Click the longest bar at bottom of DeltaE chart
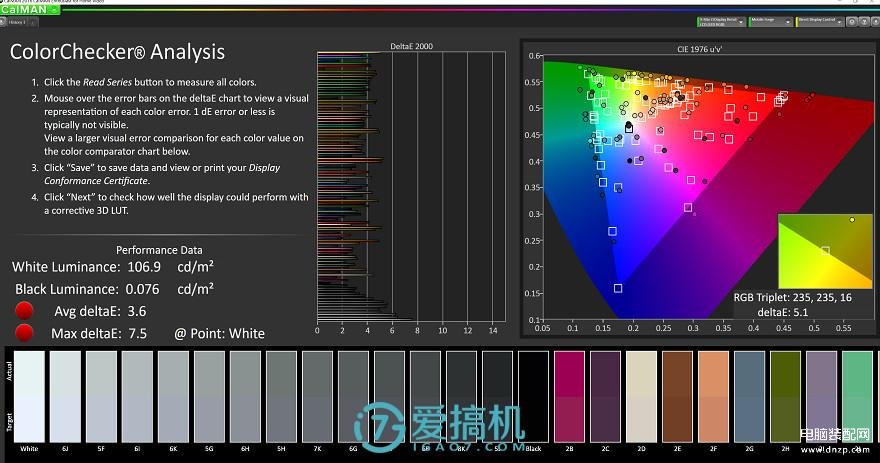Viewport: 880px width, 463px height. [364, 318]
